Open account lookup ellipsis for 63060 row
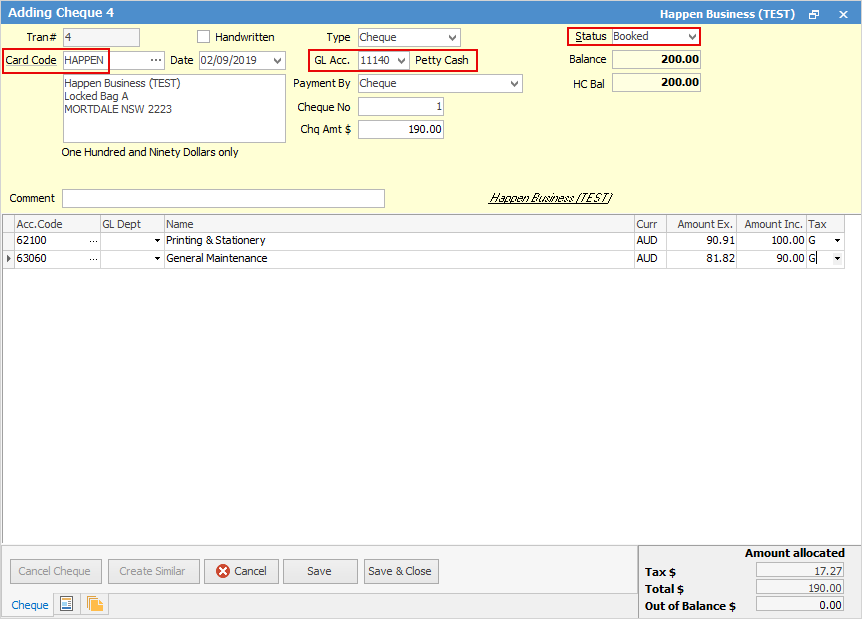 [93, 259]
